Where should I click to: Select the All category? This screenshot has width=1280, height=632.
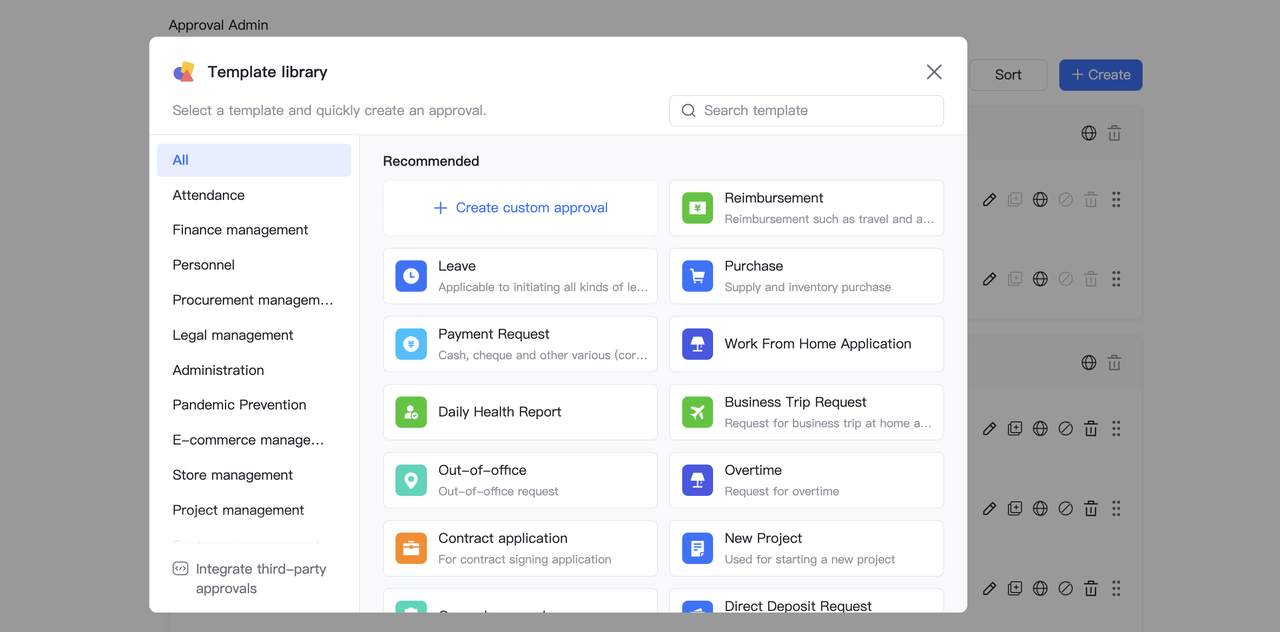point(254,160)
